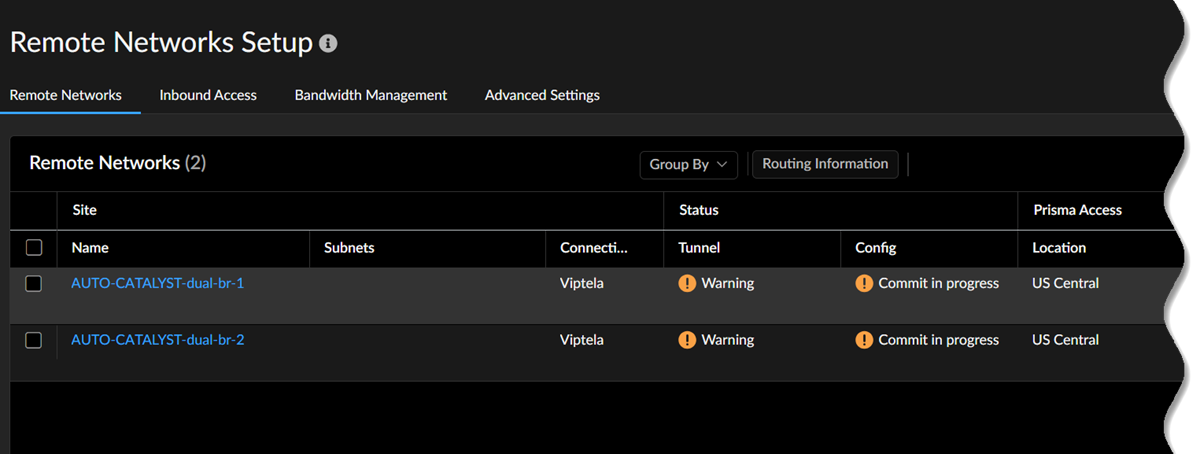This screenshot has height=454, width=1200.
Task: Click the Tunnel column header
Action: [x=699, y=248]
